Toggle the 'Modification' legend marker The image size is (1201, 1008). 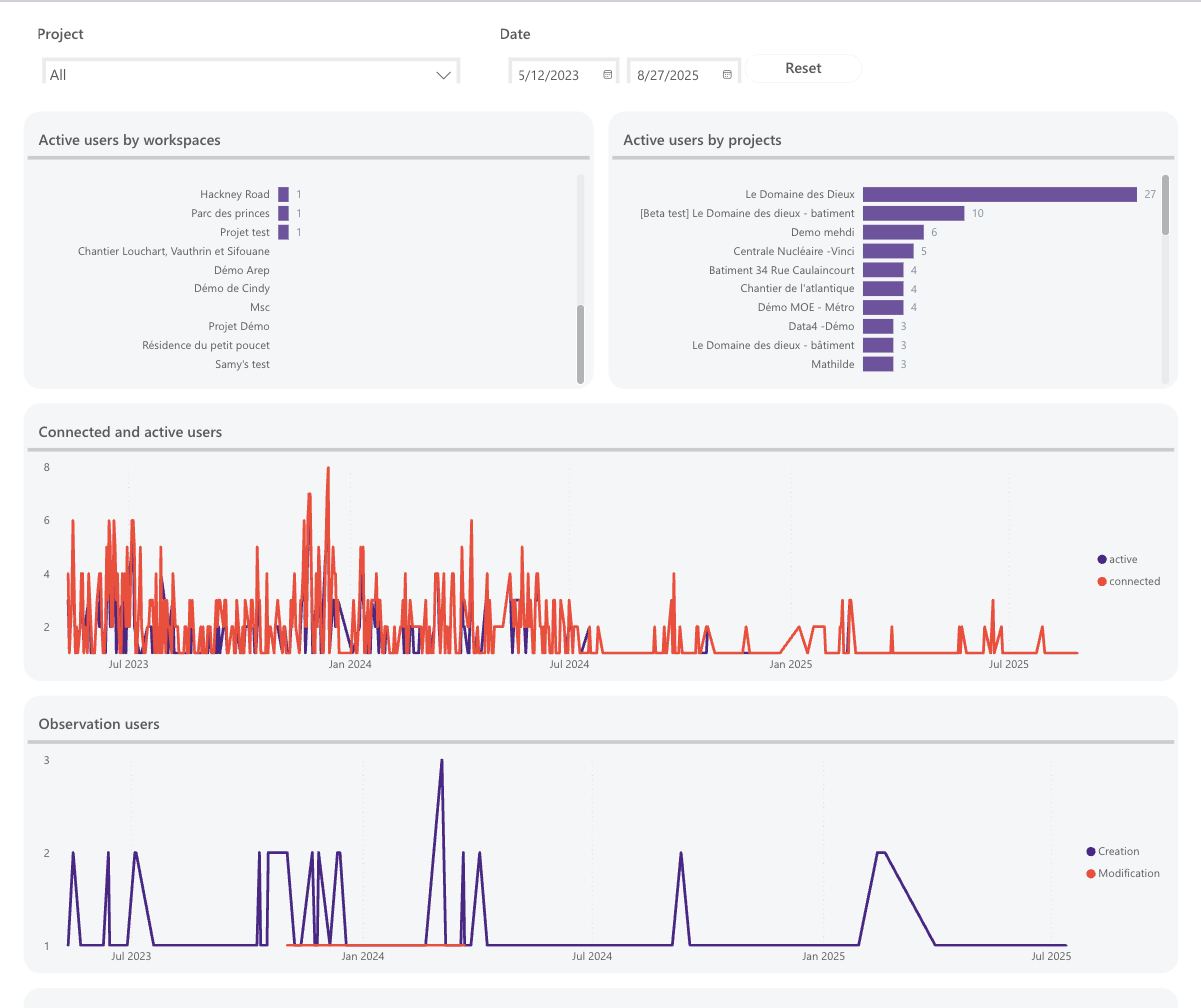click(1091, 873)
